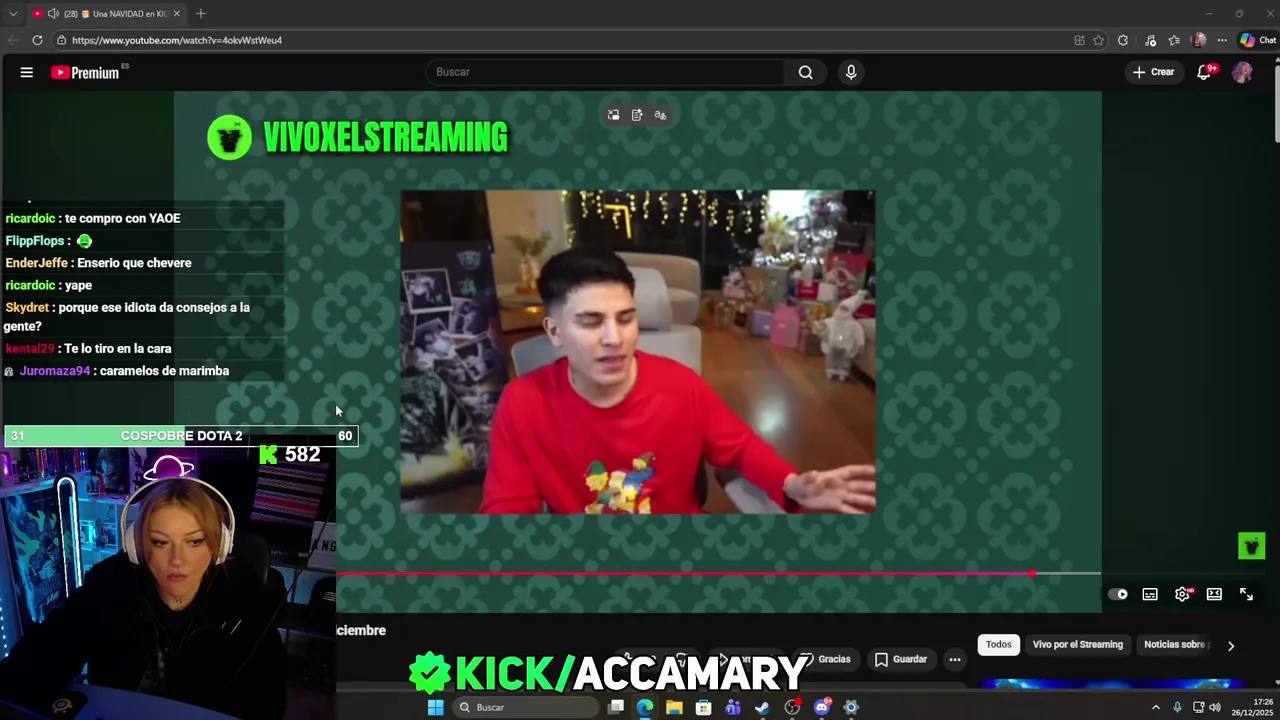Open File Explorer from the taskbar

click(x=674, y=707)
